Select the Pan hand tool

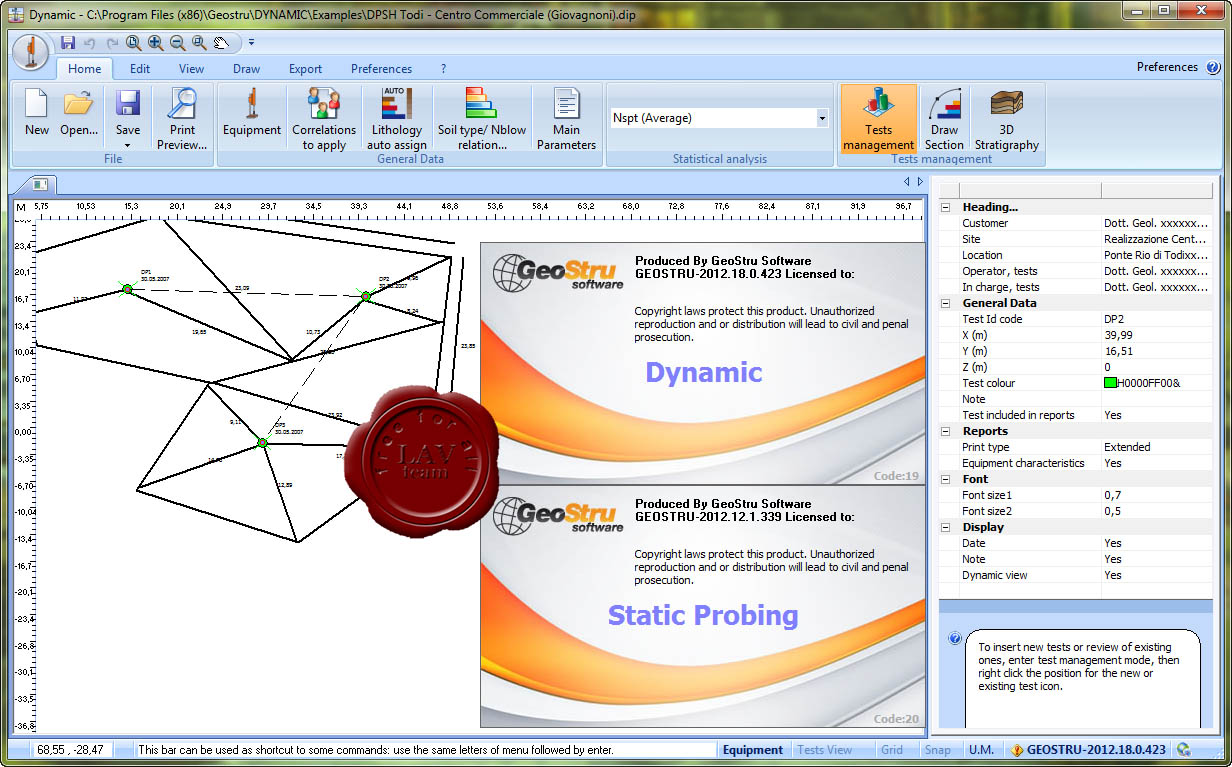pos(221,42)
